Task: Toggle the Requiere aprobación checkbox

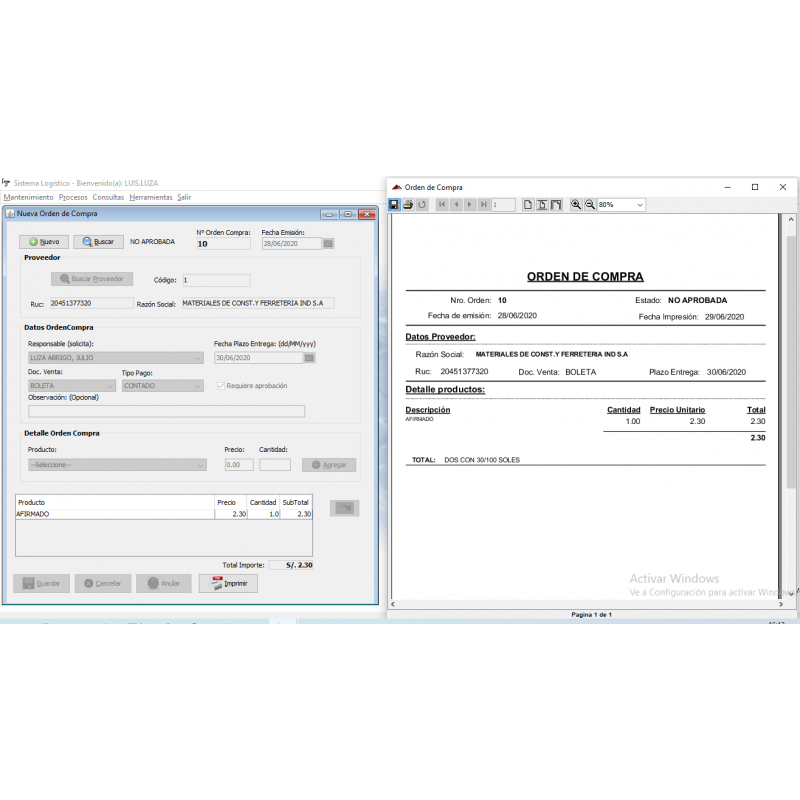Action: pos(221,385)
